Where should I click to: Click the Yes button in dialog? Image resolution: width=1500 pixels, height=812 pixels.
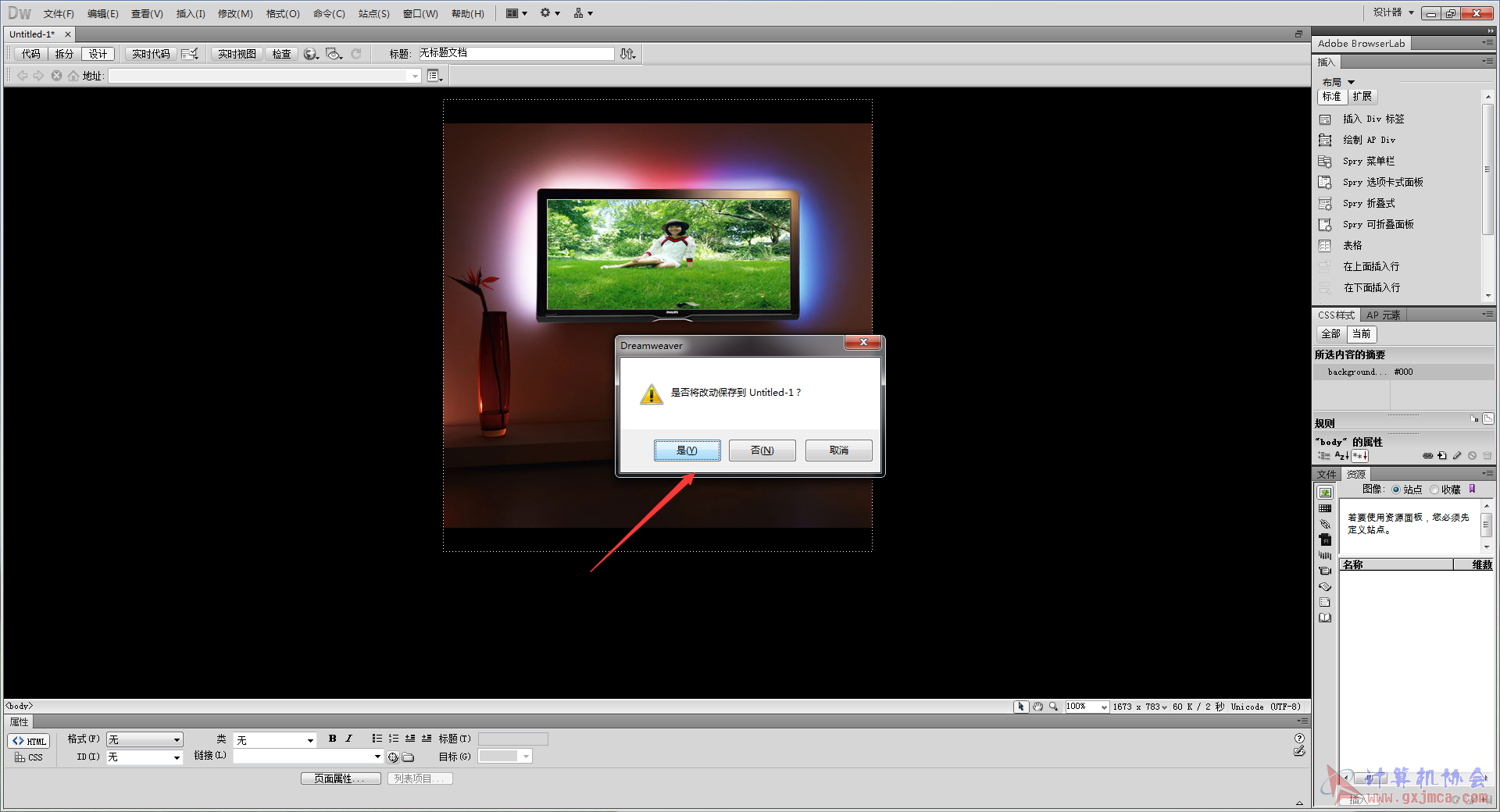tap(687, 451)
